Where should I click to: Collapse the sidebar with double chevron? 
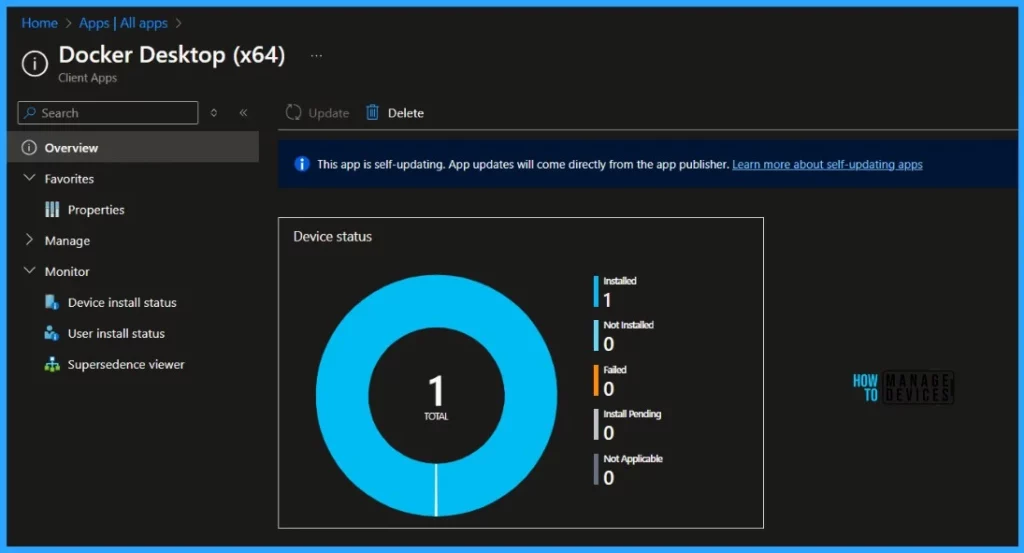point(243,112)
